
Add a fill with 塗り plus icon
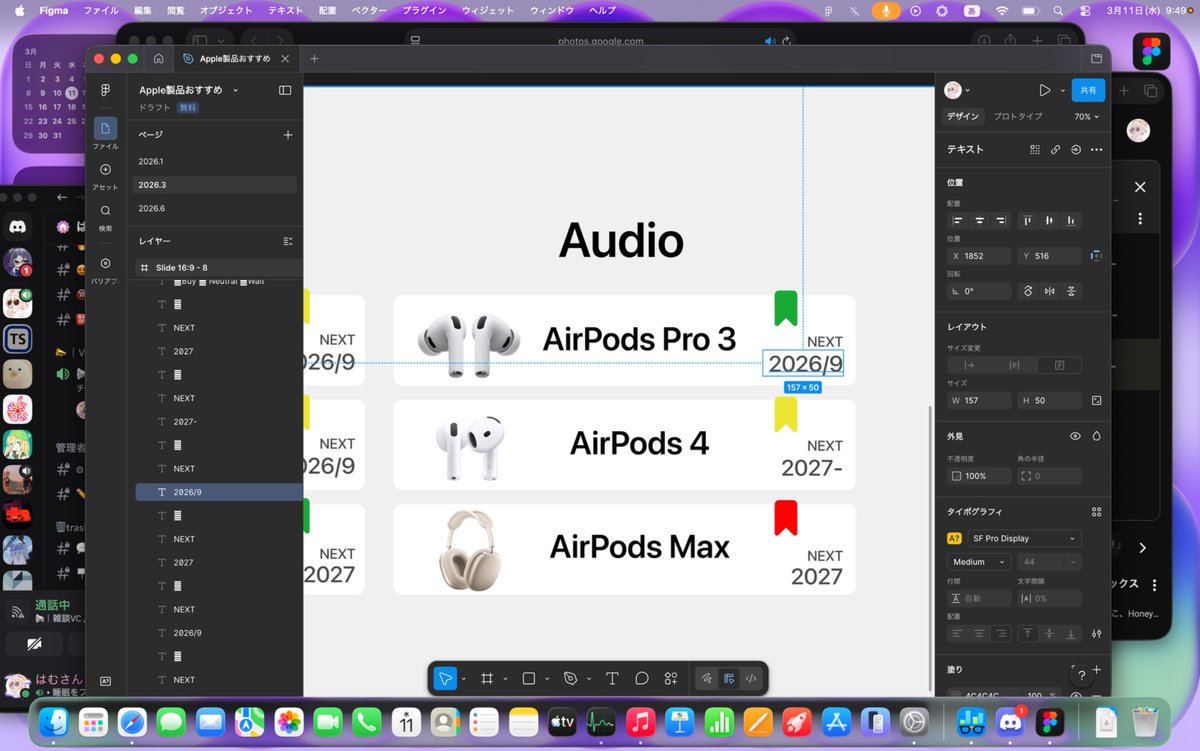[x=1097, y=669]
